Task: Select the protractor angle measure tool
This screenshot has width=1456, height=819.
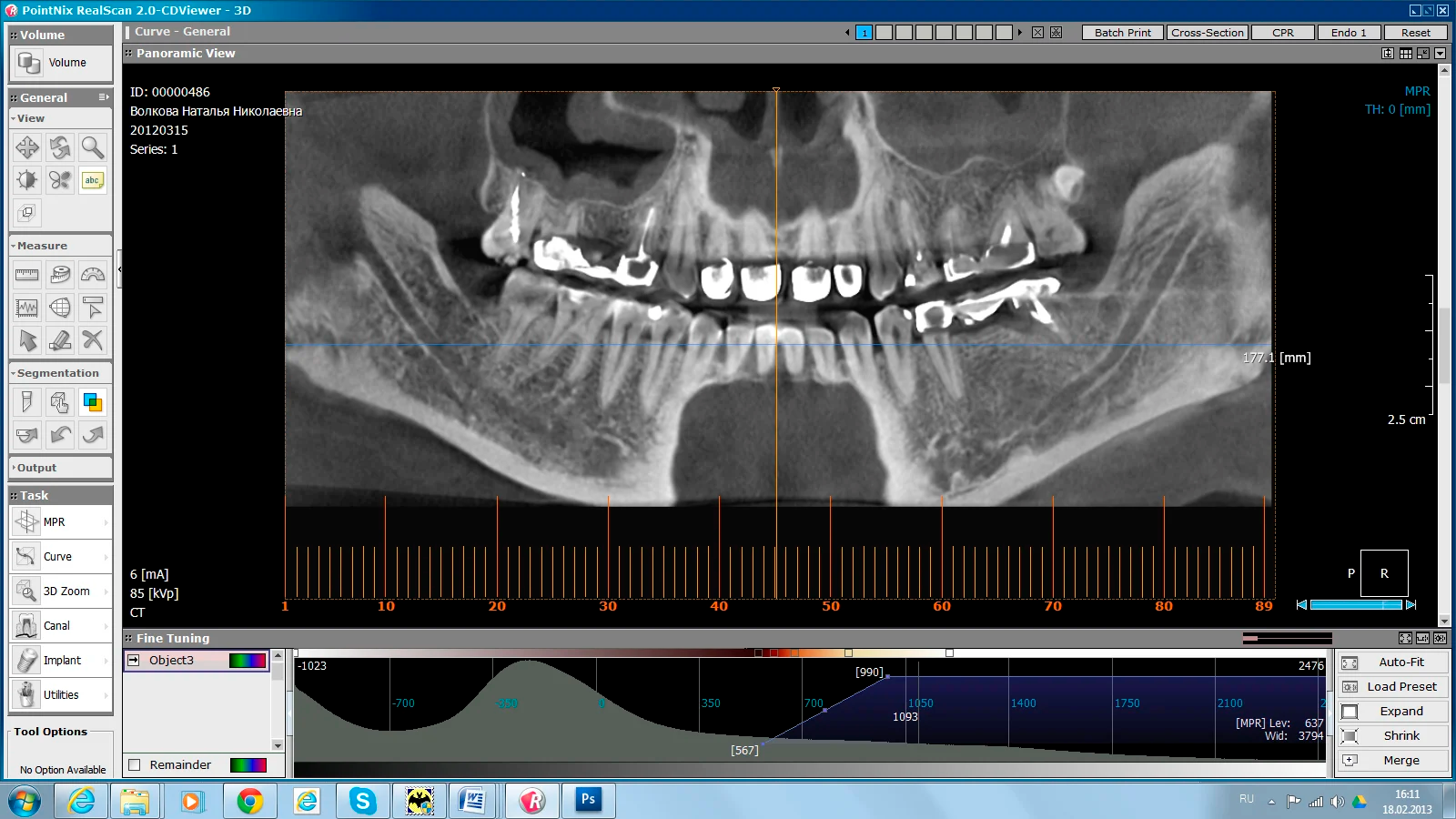Action: (x=93, y=275)
